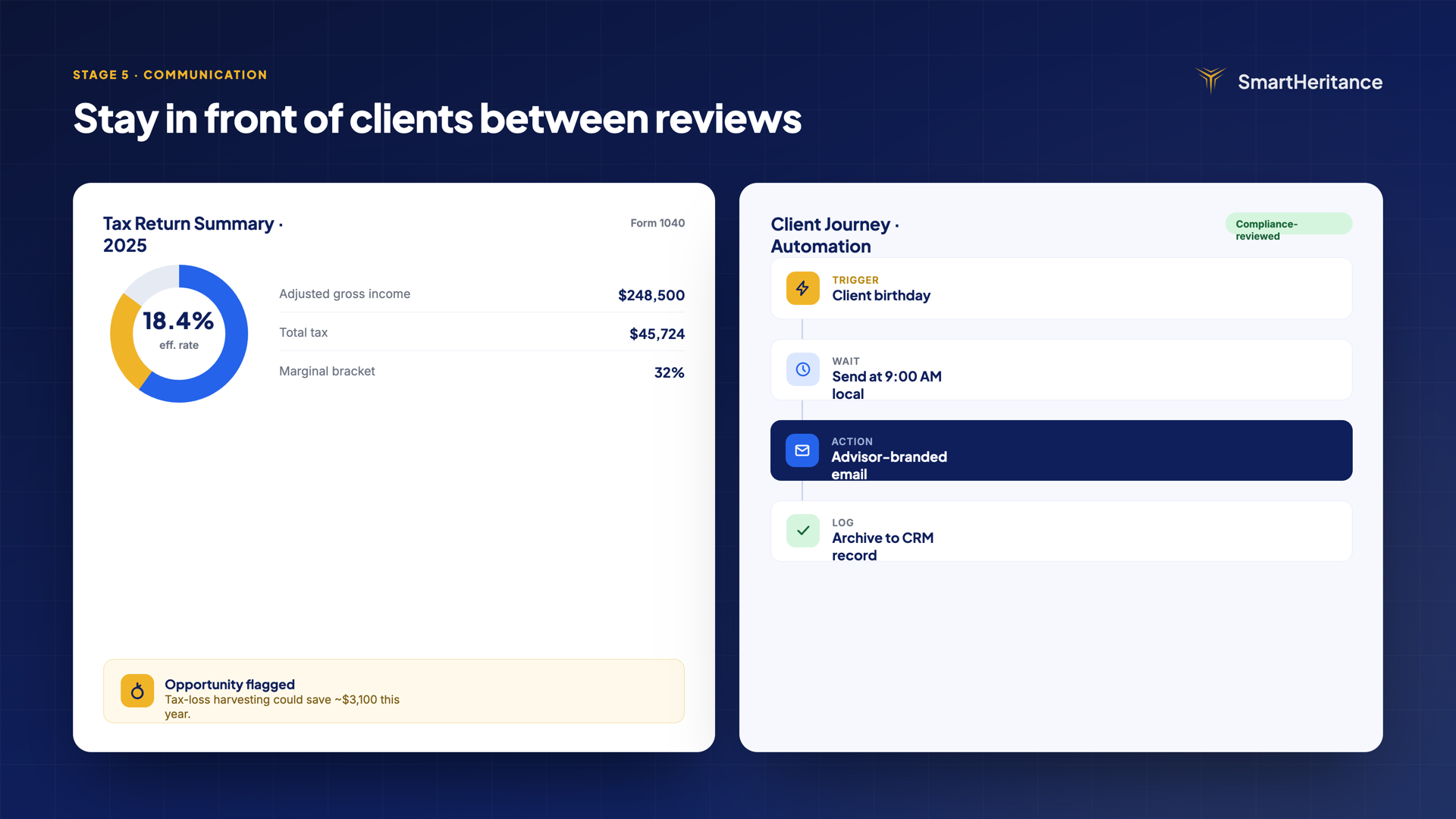The height and width of the screenshot is (819, 1456).
Task: Click the Stage 5 Communication label
Action: (170, 74)
